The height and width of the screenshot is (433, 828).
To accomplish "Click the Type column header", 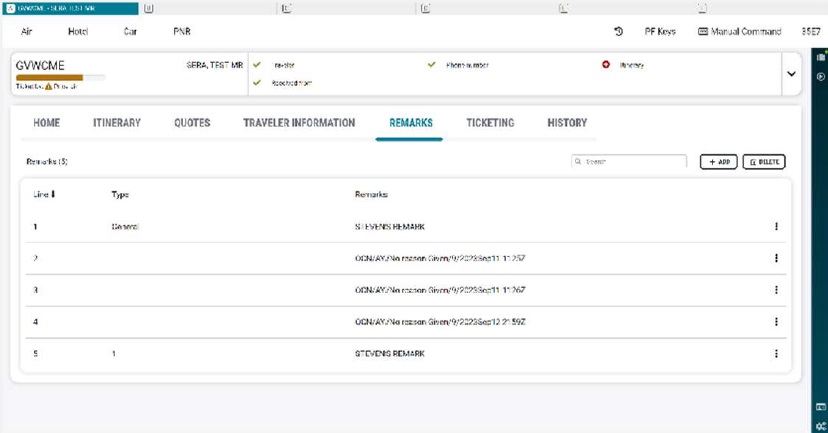I will click(120, 194).
